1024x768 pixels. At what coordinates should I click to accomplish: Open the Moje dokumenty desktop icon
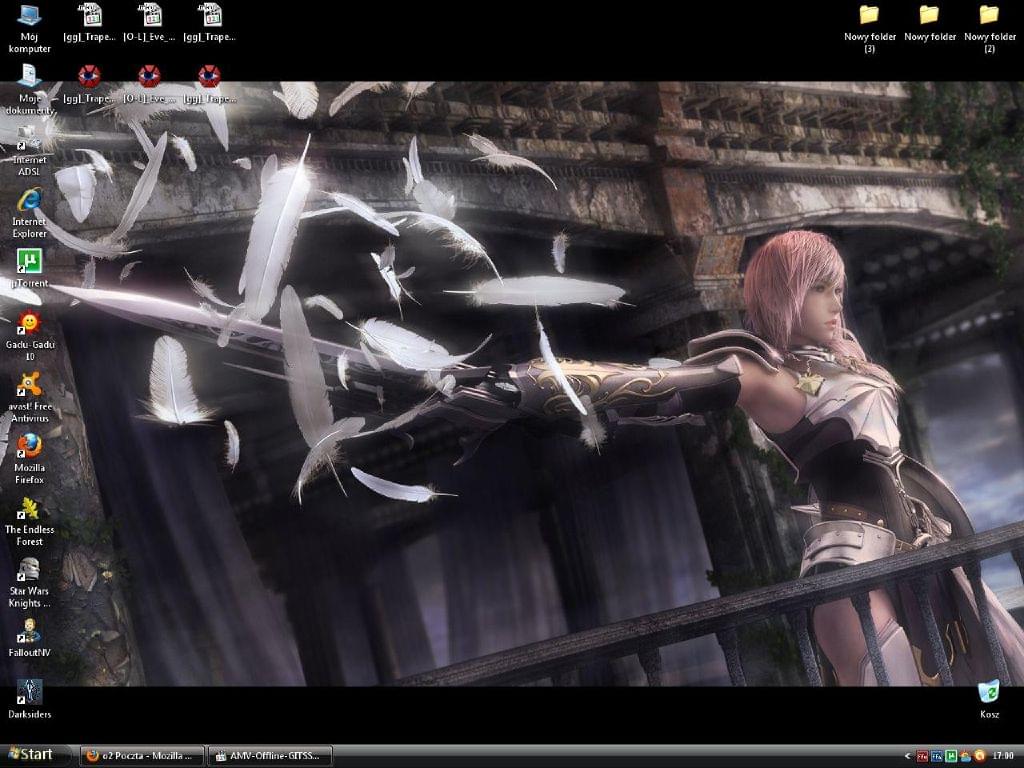[x=29, y=89]
